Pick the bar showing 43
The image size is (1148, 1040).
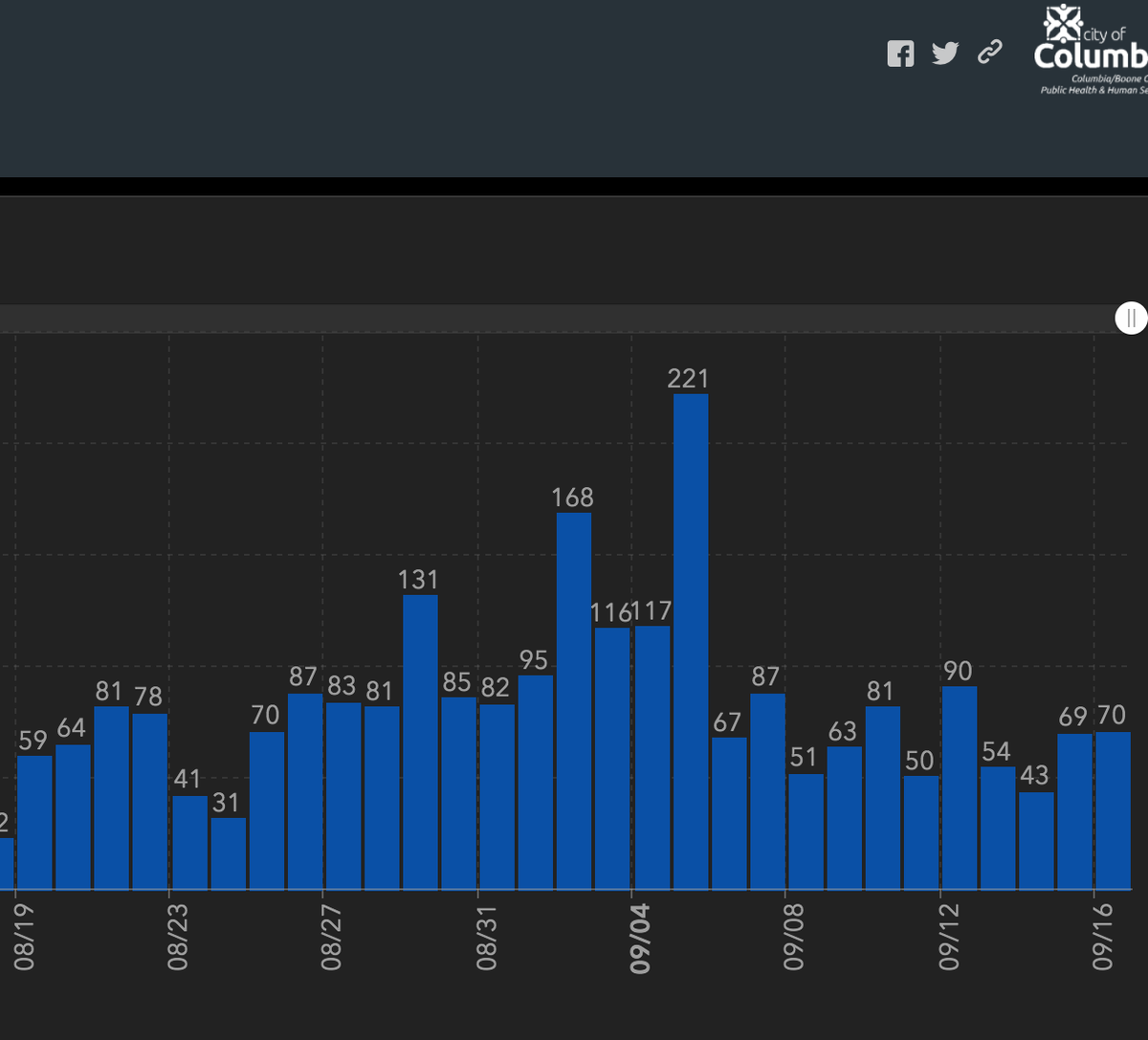point(1036,840)
